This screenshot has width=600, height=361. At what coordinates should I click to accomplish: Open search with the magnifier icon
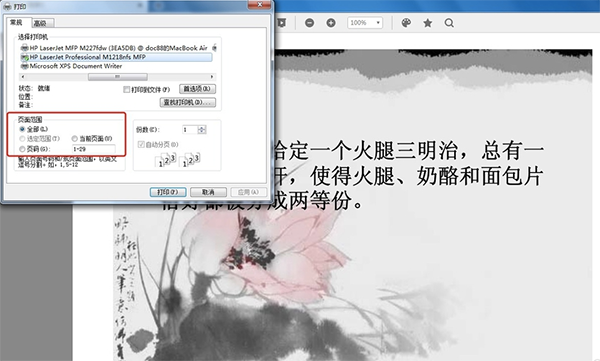[449, 23]
